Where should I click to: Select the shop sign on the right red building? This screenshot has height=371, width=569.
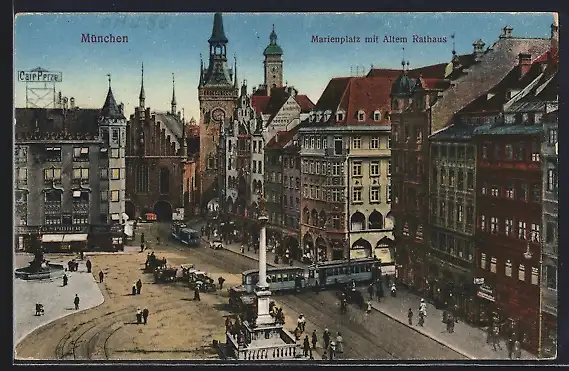click(486, 293)
